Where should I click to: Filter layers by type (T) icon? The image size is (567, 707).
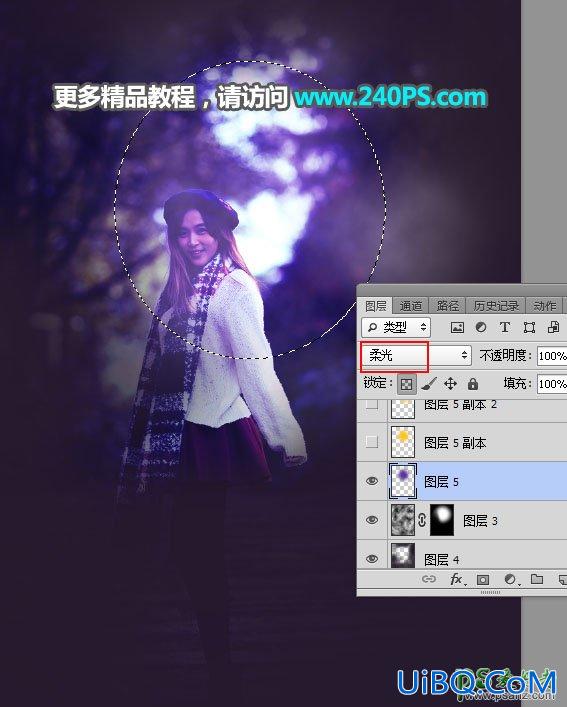tap(505, 327)
